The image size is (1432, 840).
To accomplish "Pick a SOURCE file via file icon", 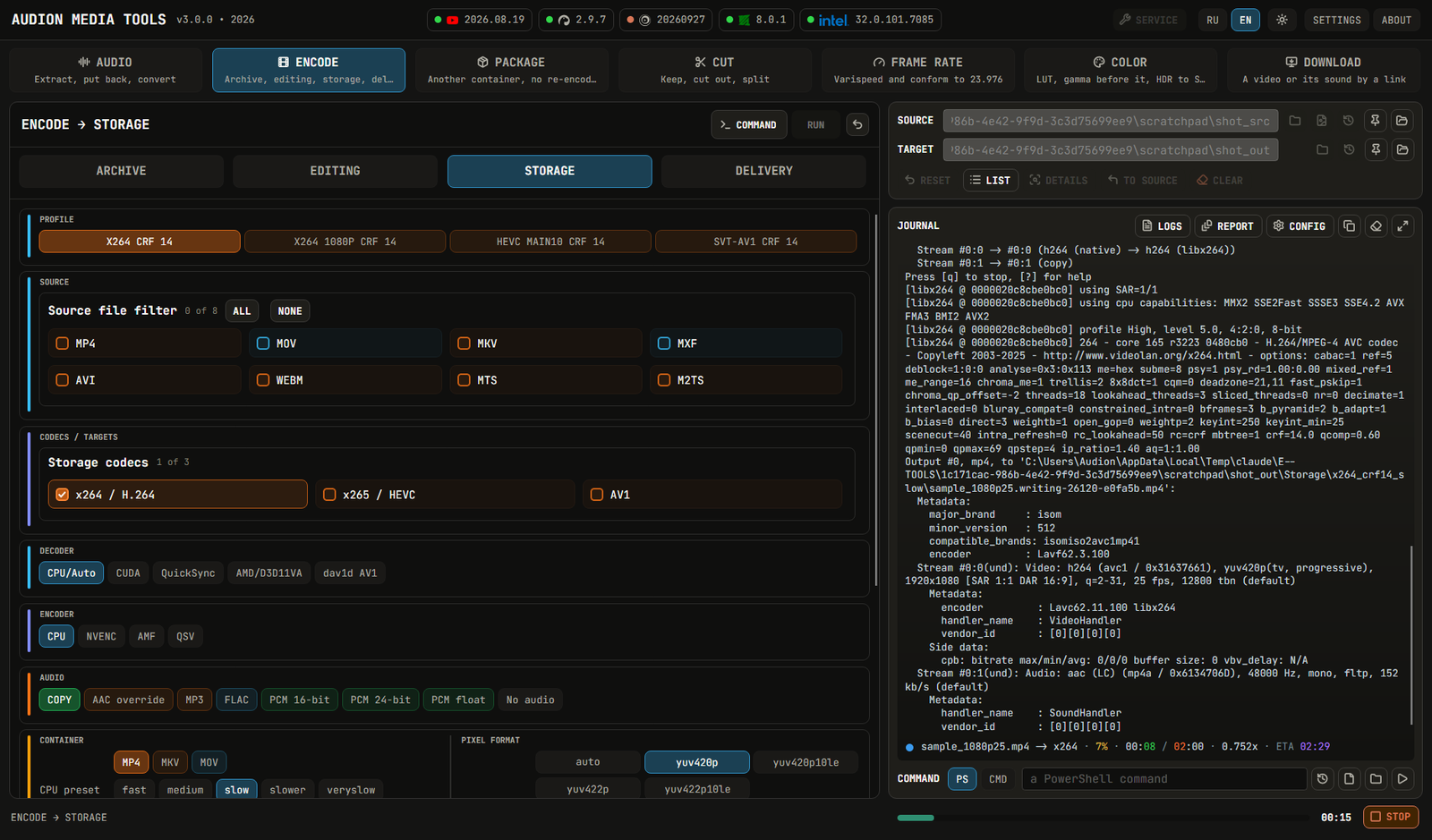I will point(1322,121).
